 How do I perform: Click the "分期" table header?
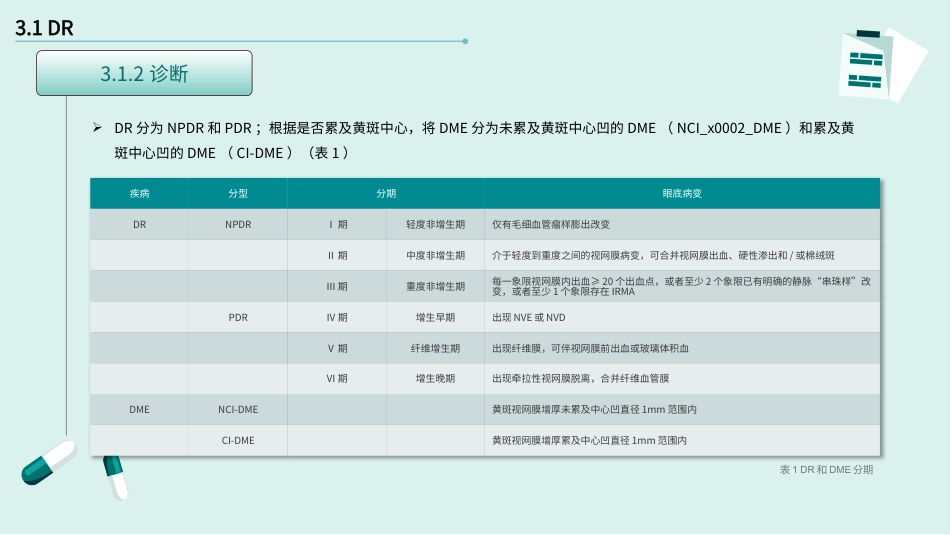tap(386, 193)
